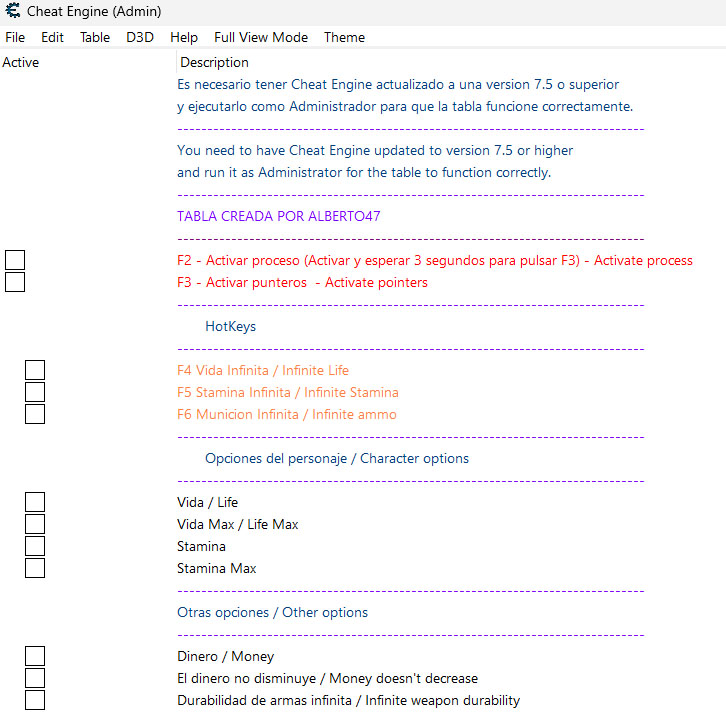
Task: Select the Money doesn't decrease entry
Action: click(327, 678)
